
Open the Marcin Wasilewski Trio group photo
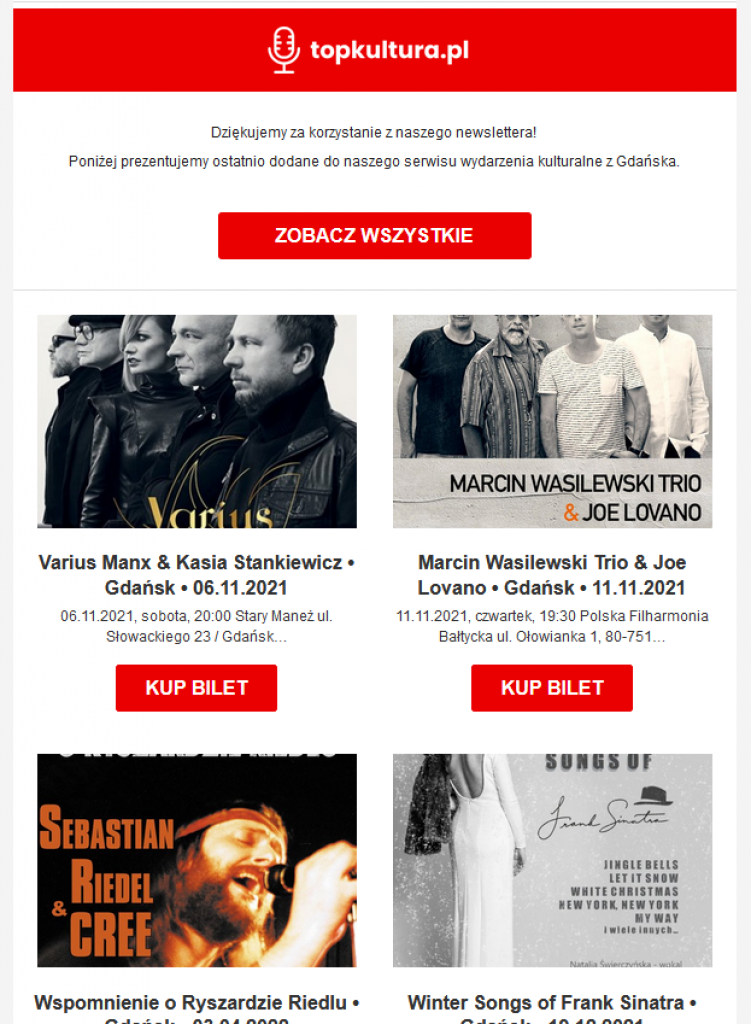[552, 421]
